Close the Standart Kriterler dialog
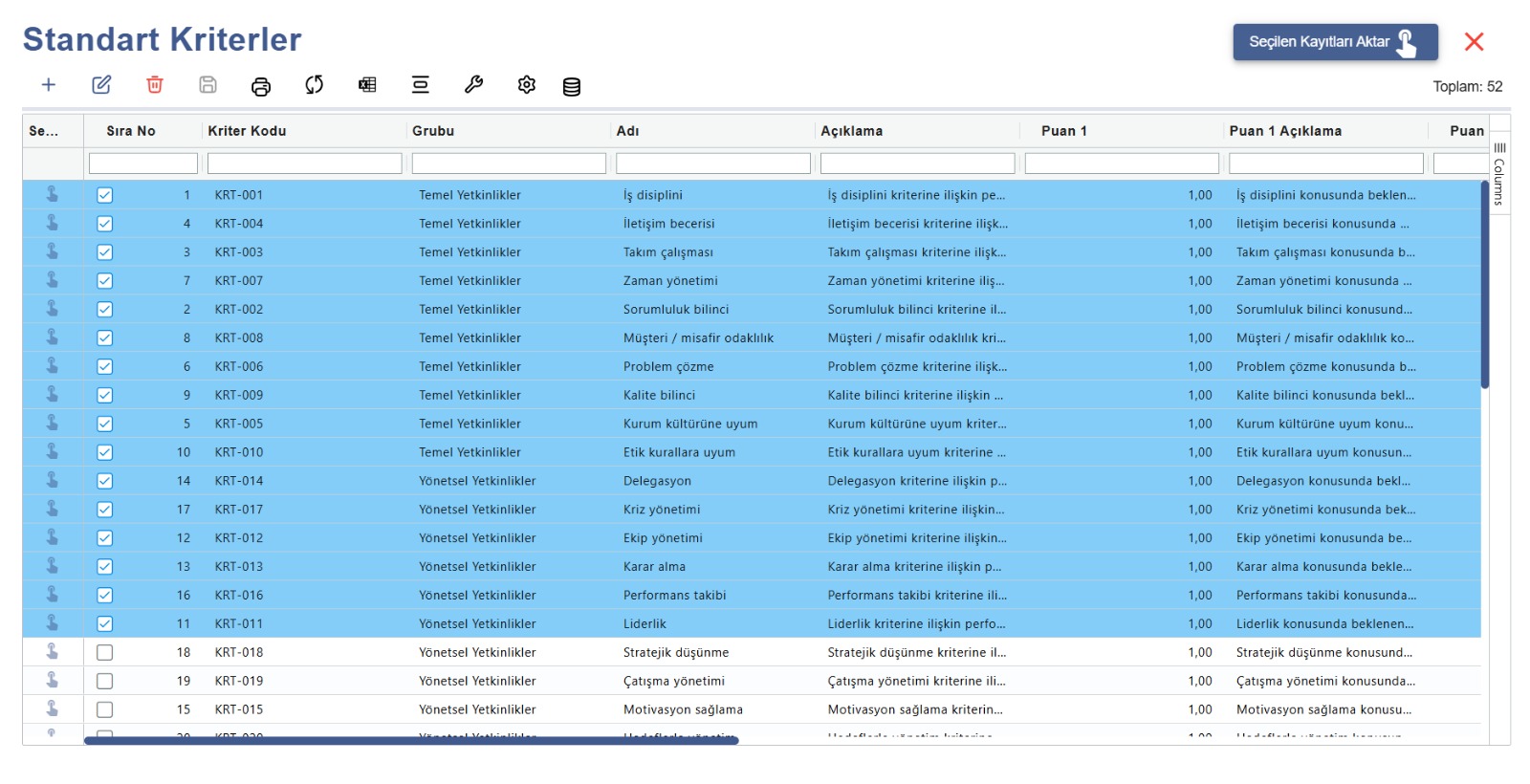The width and height of the screenshot is (1530, 784). (1475, 42)
